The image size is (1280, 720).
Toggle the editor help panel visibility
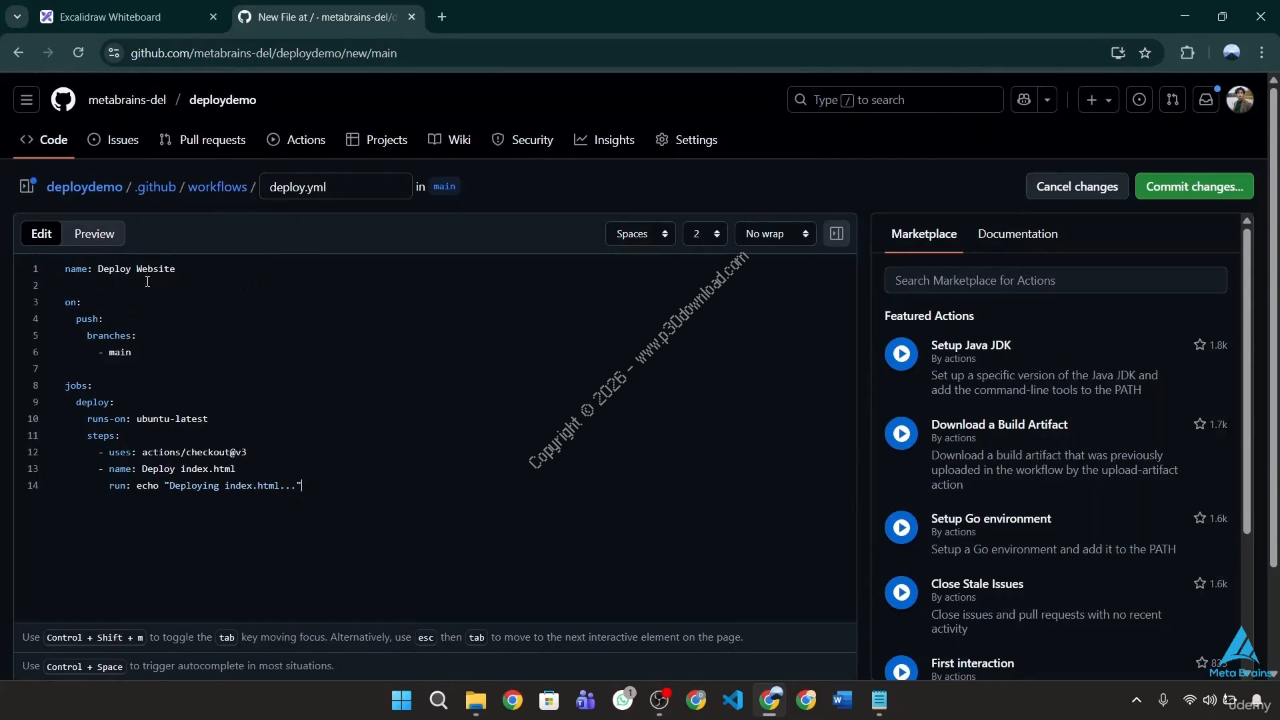(x=836, y=234)
